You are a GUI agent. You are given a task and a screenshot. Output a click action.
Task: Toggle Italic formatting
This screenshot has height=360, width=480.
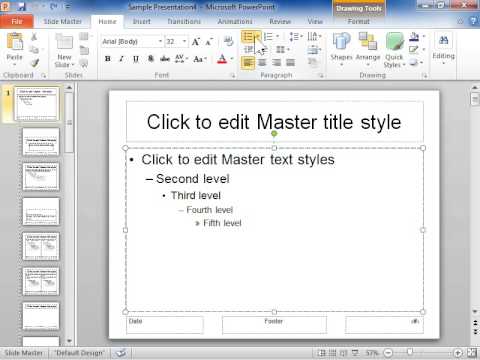pos(121,59)
